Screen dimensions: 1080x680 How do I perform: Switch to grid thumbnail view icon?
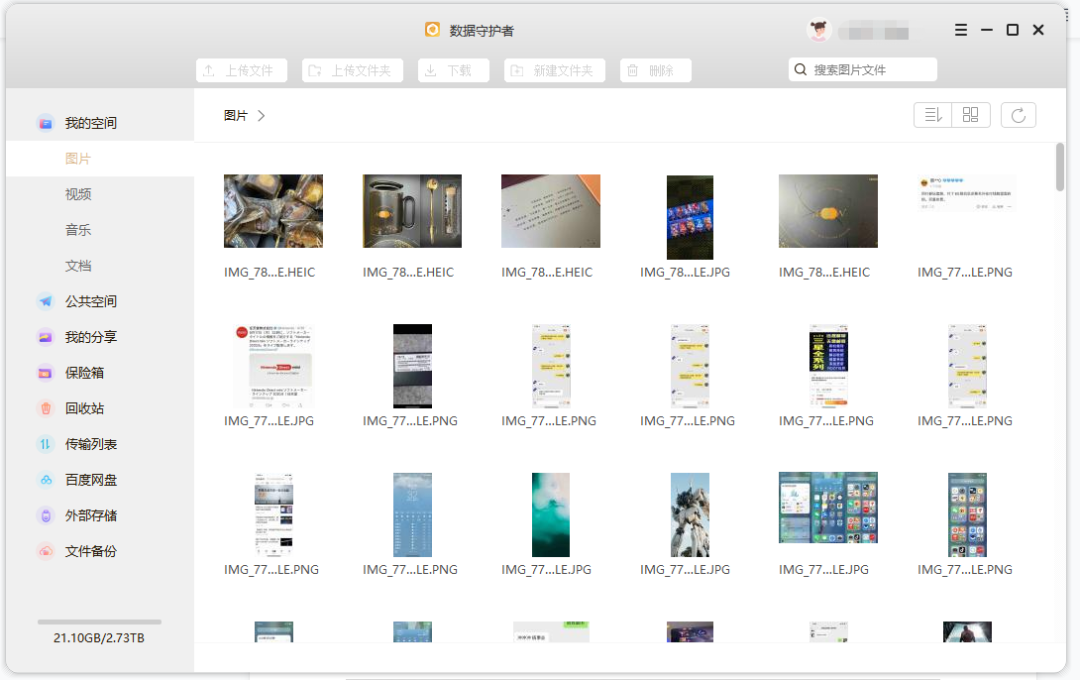[x=970, y=115]
